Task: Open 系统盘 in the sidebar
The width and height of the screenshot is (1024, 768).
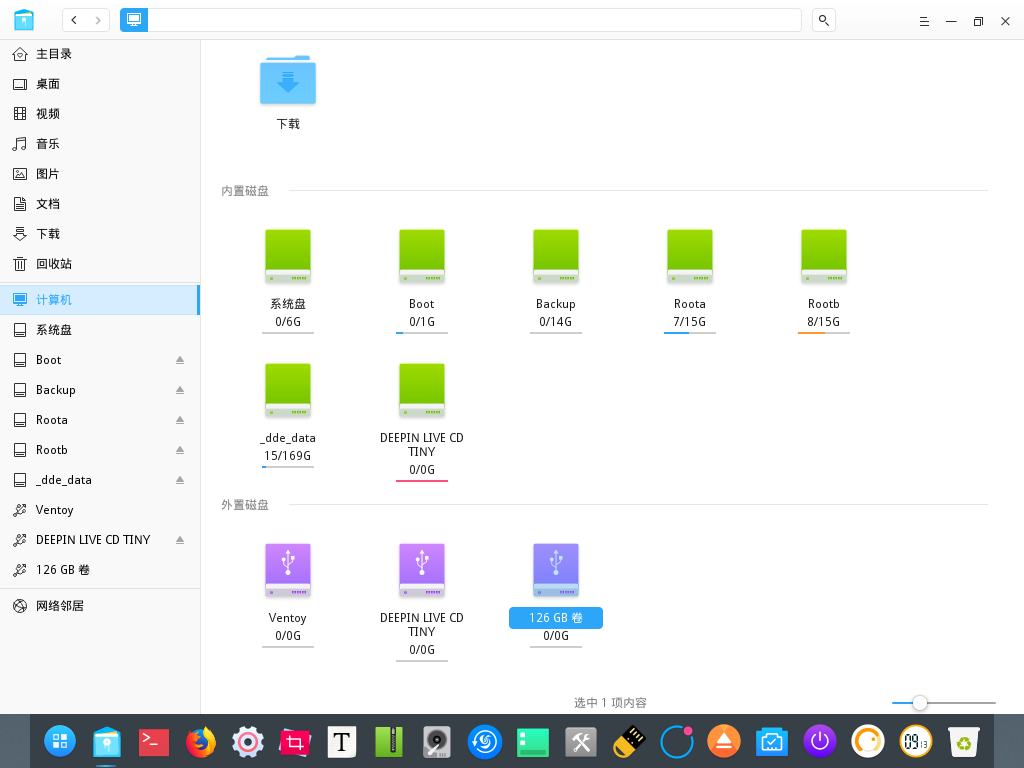Action: point(100,330)
